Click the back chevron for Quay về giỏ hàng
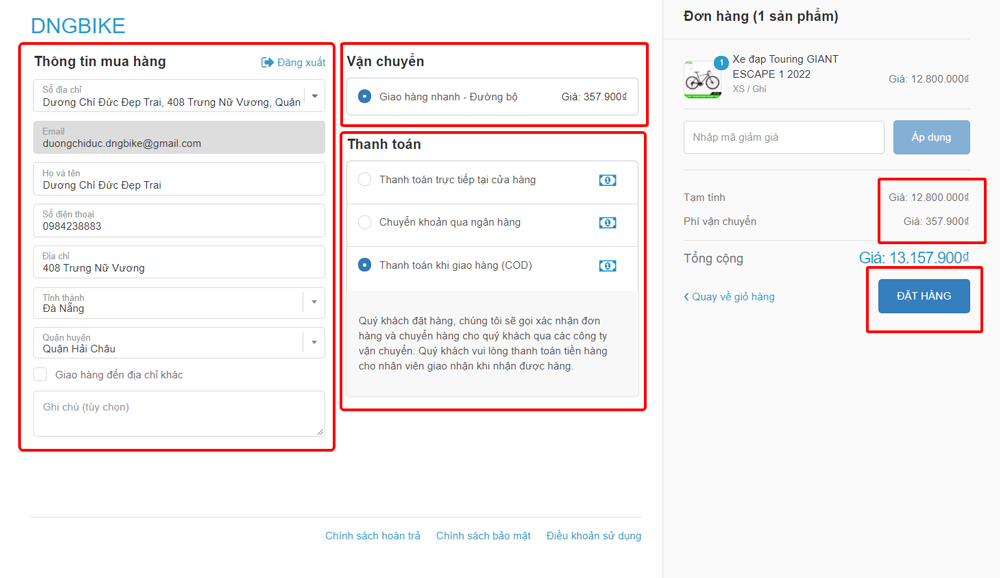 pyautogui.click(x=686, y=297)
